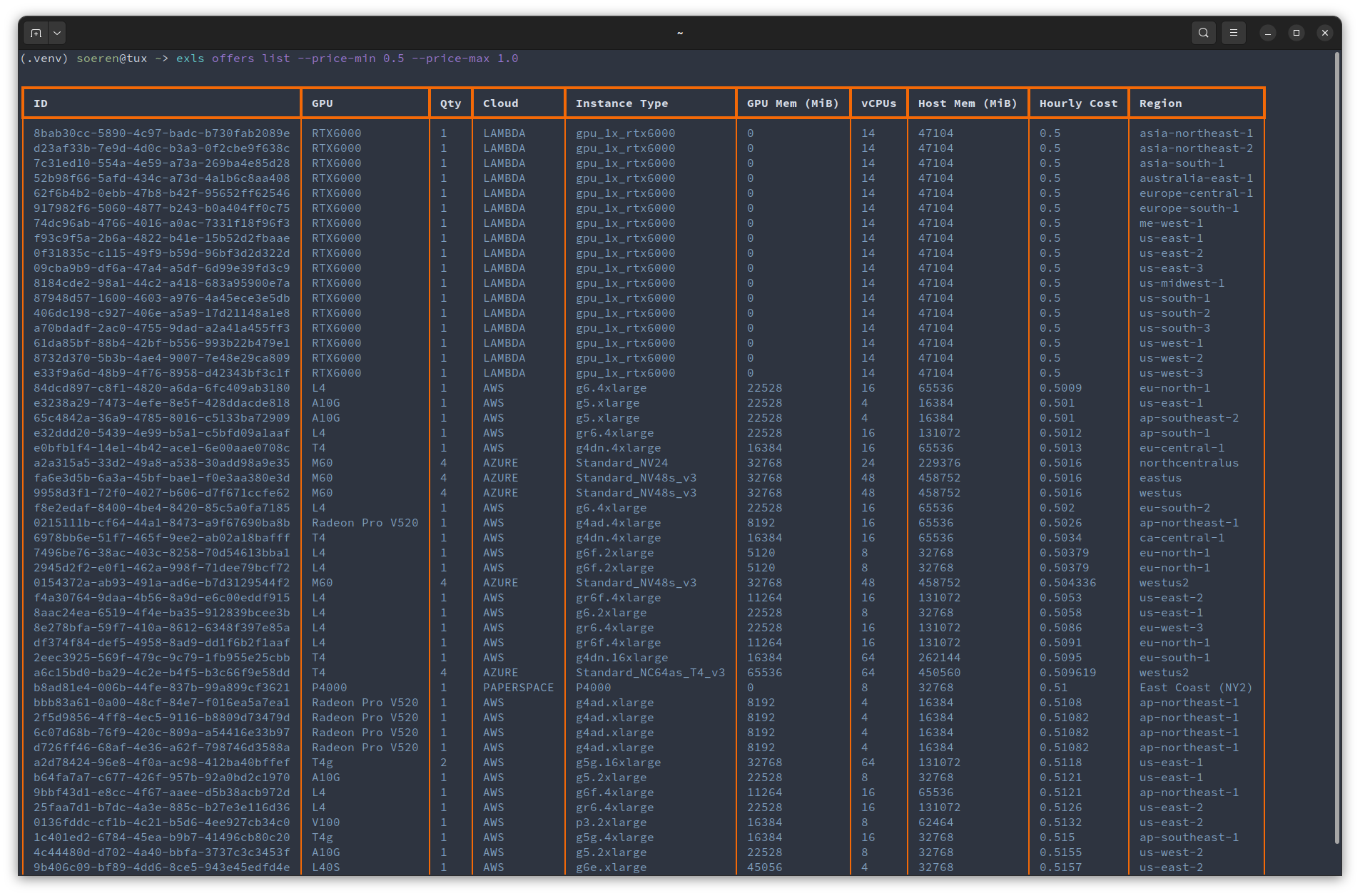
Task: Click the window title tilde text
Action: 679,33
